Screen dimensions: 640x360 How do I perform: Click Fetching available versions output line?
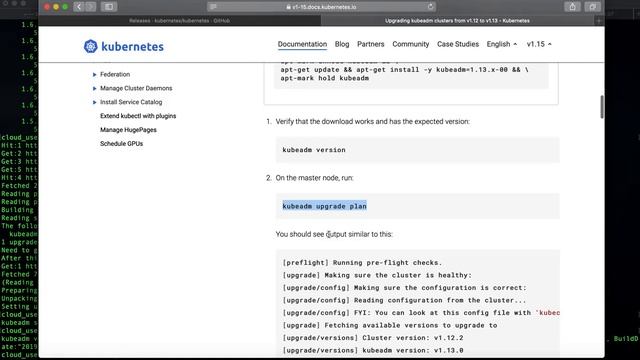[x=390, y=325]
